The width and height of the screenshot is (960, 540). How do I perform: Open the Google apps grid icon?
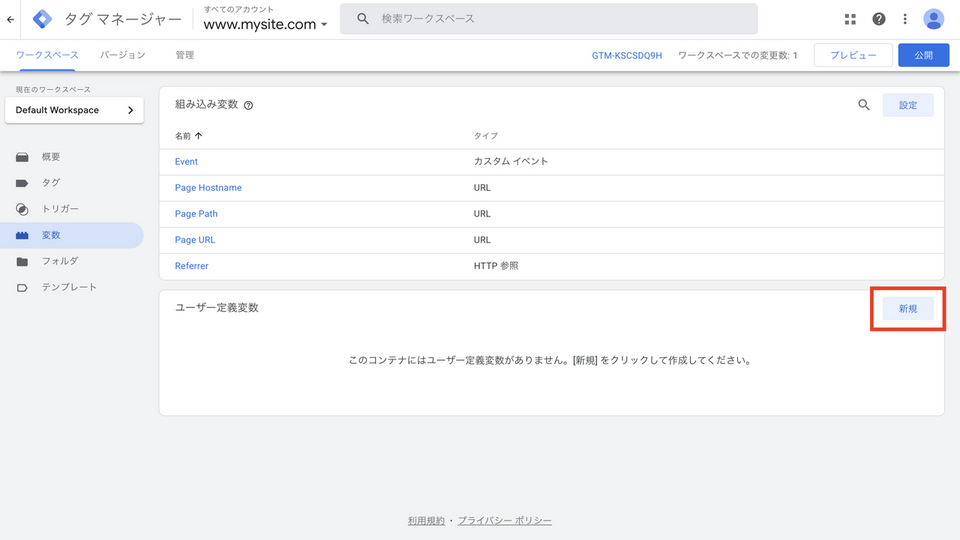coord(850,19)
